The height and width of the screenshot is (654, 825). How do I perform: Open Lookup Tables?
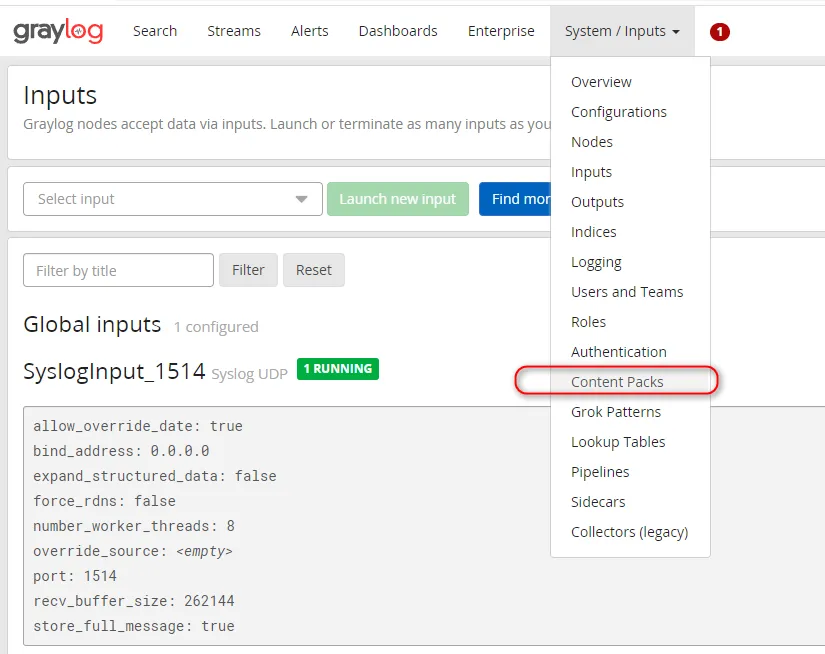pyautogui.click(x=618, y=442)
